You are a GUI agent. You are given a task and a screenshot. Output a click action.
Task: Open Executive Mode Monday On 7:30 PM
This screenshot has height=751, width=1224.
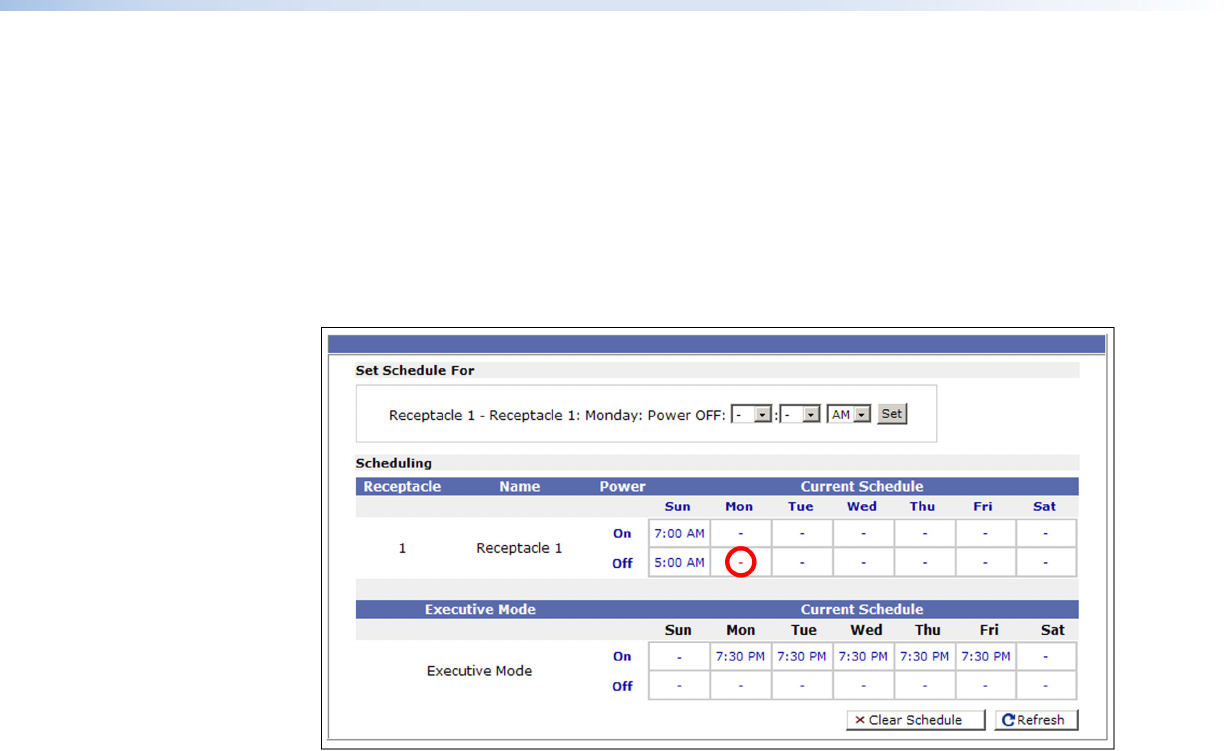click(740, 657)
